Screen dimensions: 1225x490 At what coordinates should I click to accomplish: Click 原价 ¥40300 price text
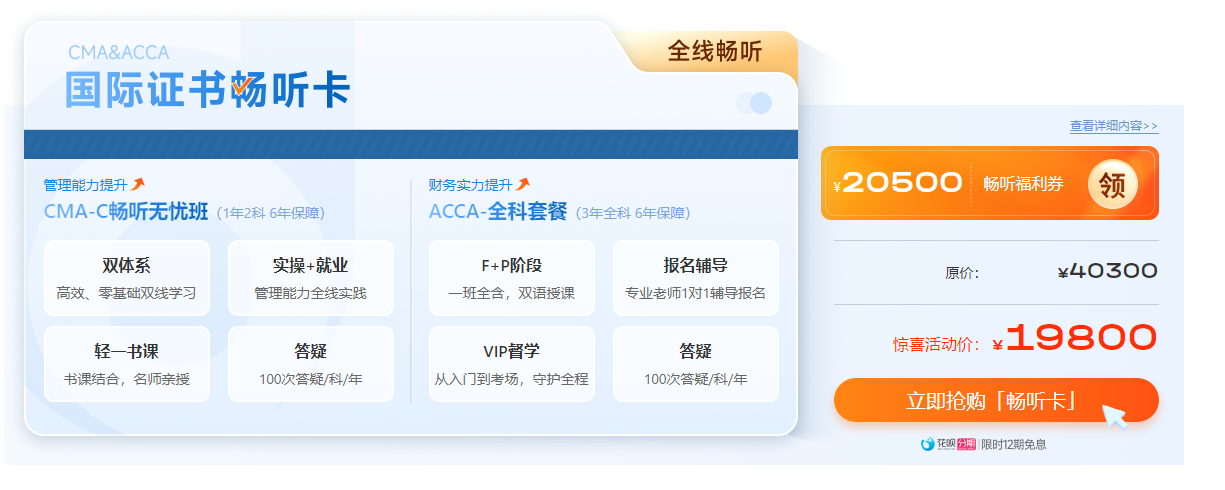pyautogui.click(x=1051, y=271)
